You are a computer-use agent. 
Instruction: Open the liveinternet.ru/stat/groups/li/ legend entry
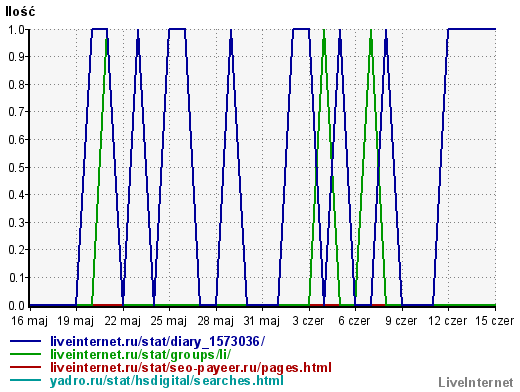[x=140, y=354]
